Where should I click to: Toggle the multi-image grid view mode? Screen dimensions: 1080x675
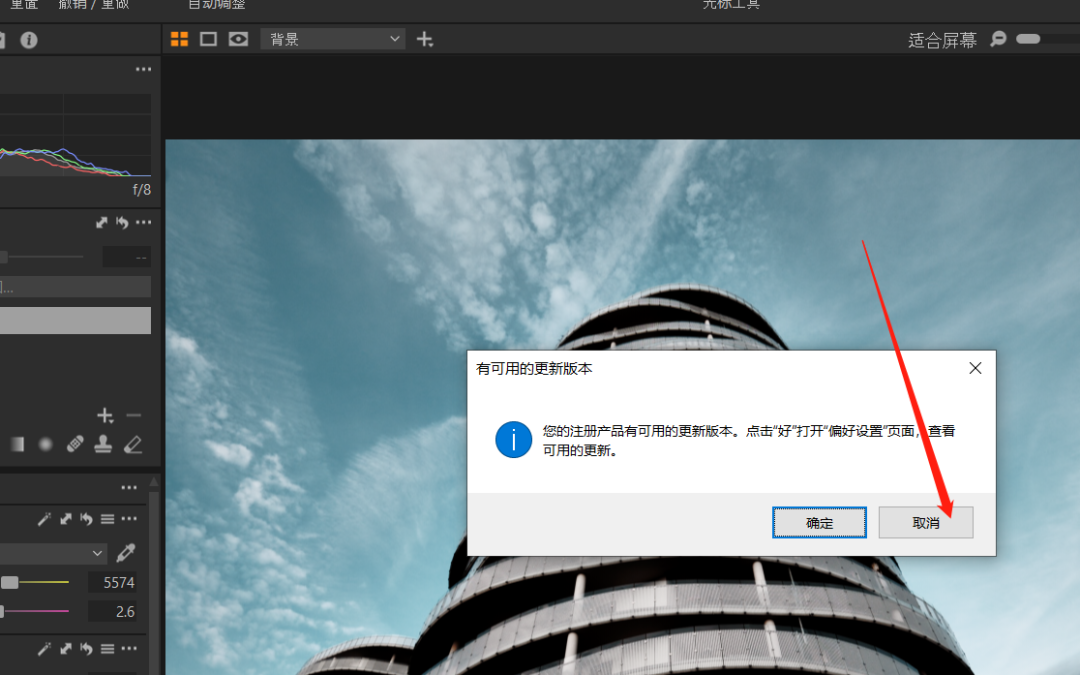[178, 38]
